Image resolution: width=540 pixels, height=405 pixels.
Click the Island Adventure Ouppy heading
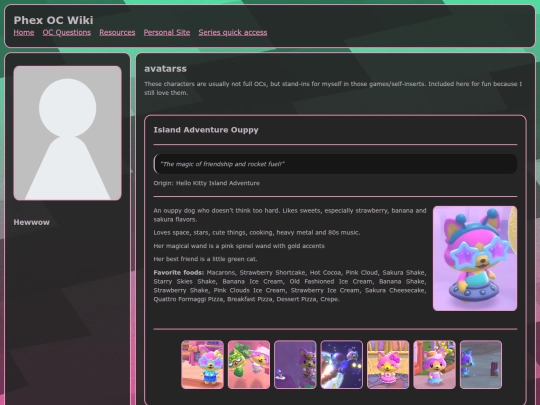tap(206, 130)
